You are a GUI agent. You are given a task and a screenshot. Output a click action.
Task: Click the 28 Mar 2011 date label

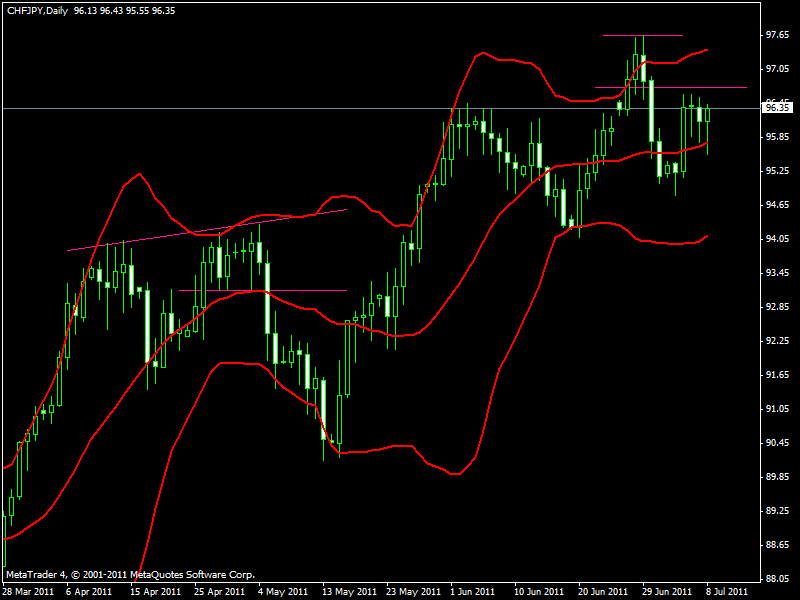click(x=28, y=592)
